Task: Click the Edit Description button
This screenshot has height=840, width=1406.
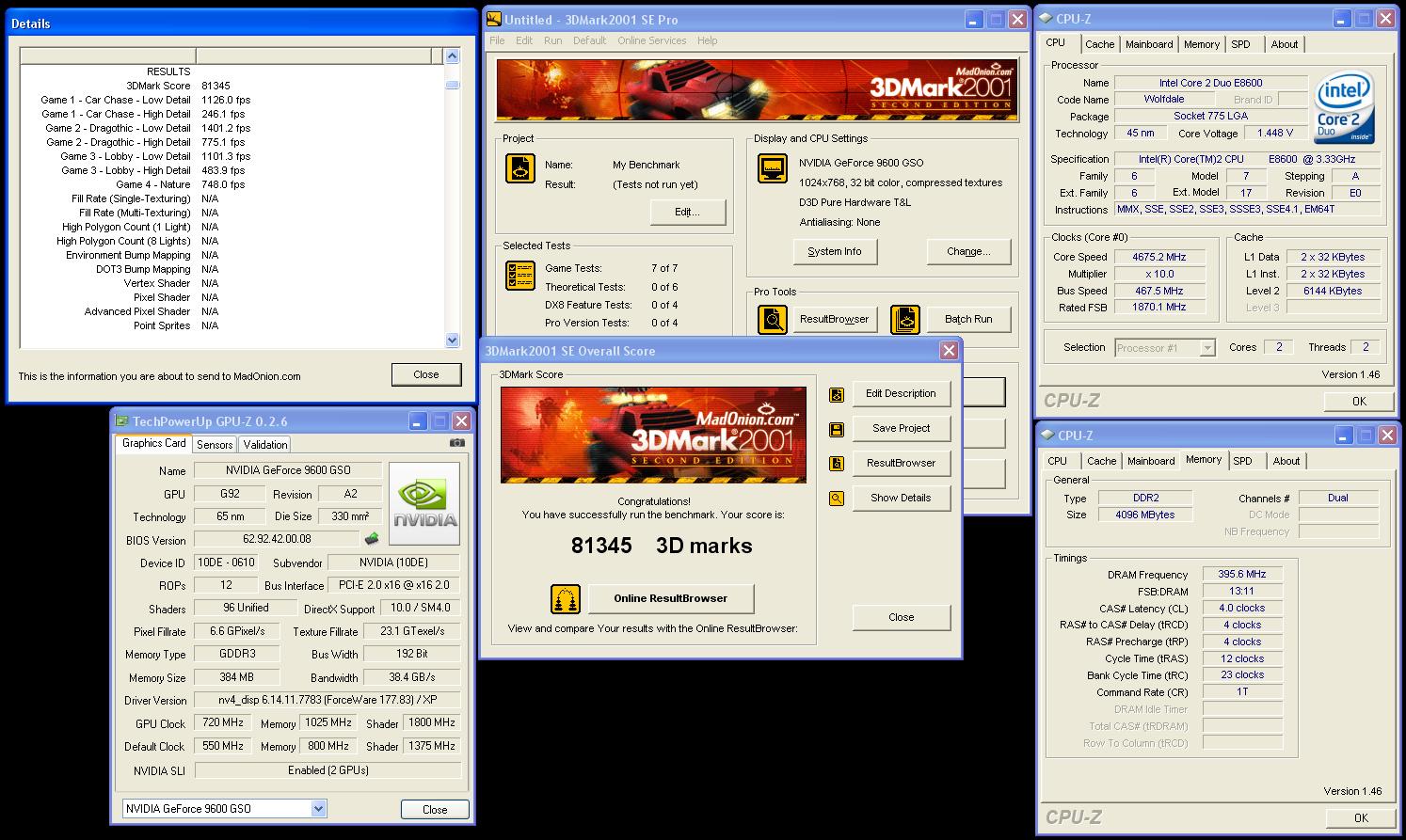Action: tap(902, 394)
